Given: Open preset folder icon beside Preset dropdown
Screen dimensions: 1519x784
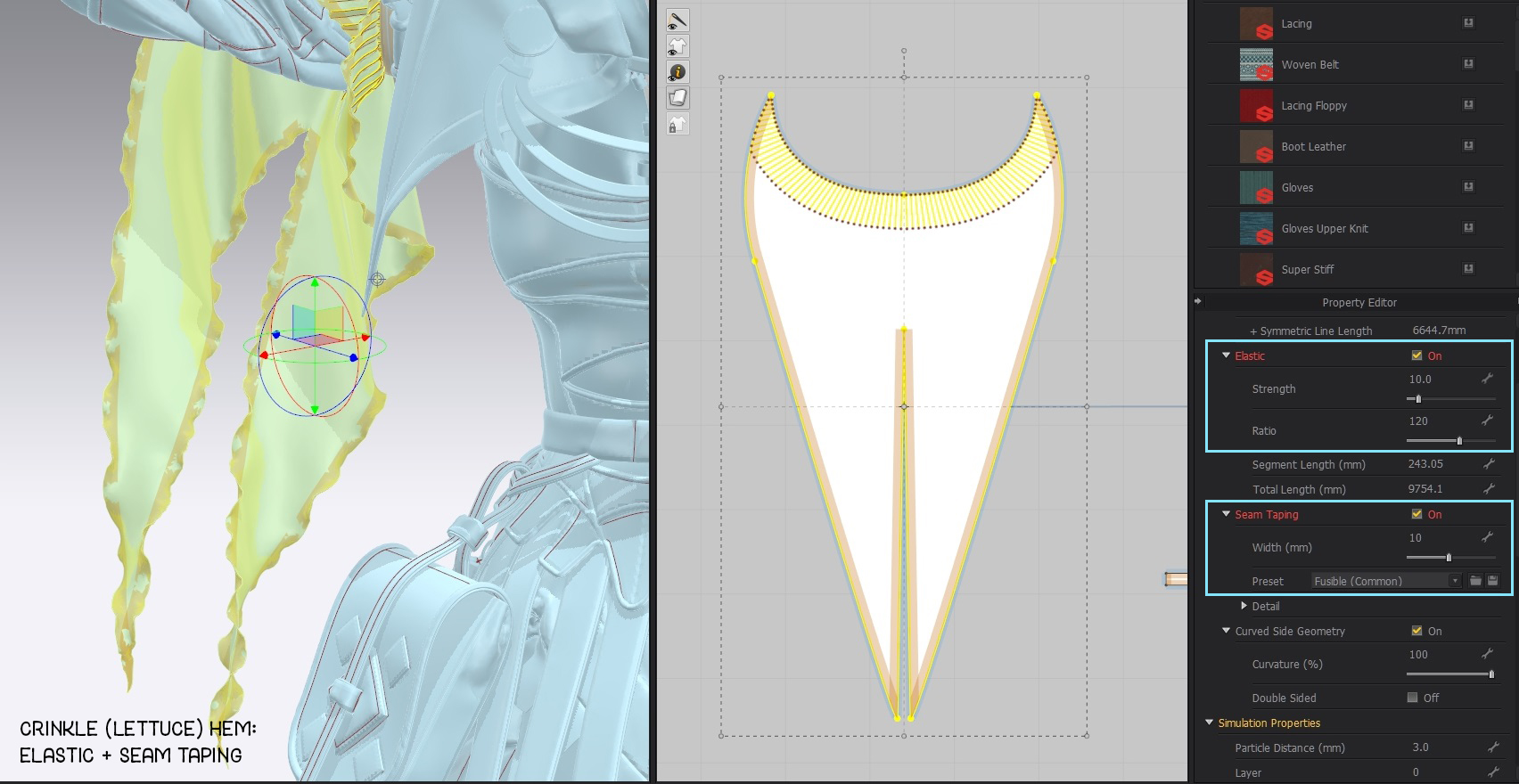Looking at the screenshot, I should click(1476, 581).
